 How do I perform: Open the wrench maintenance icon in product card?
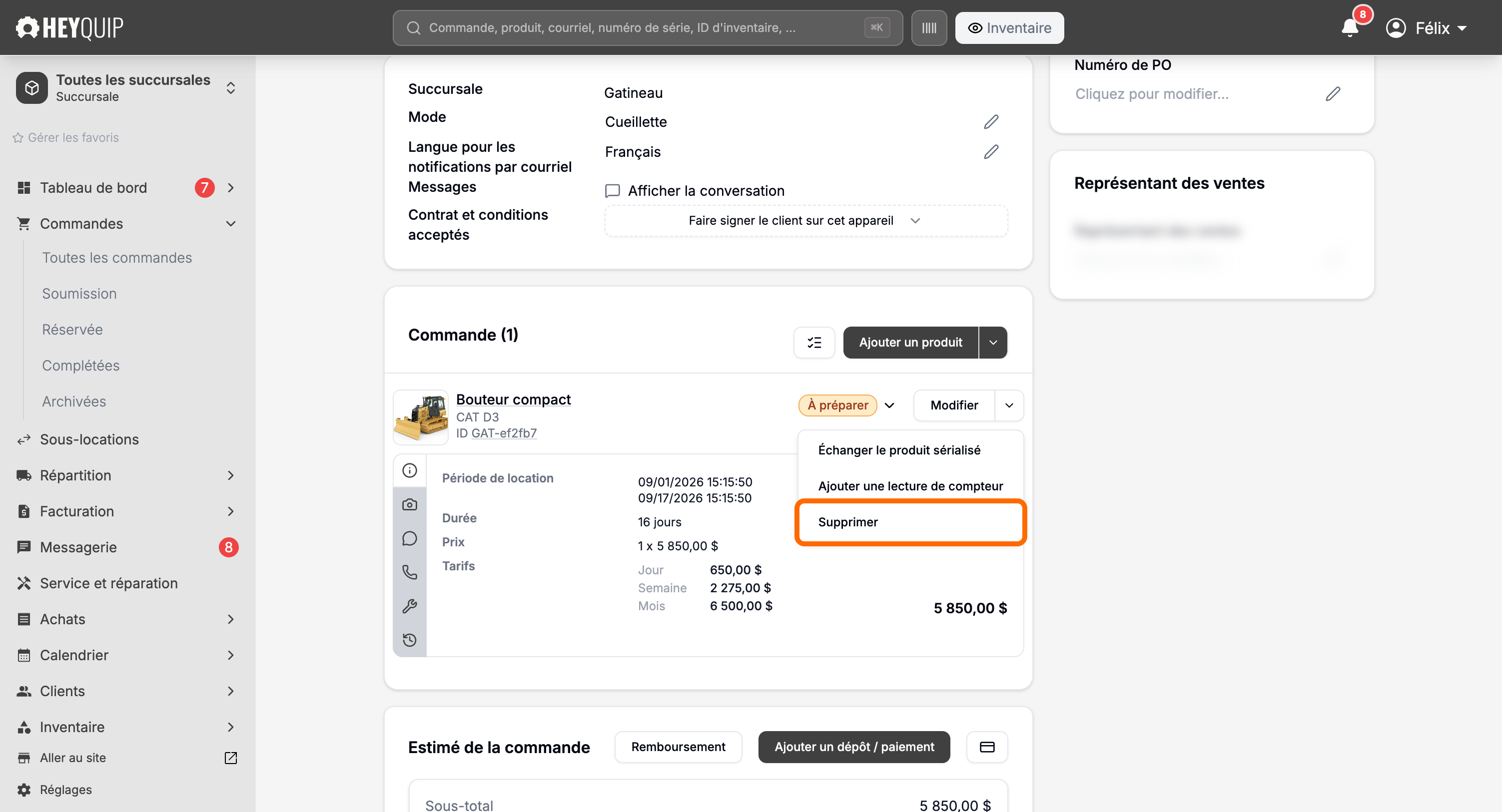tap(410, 606)
